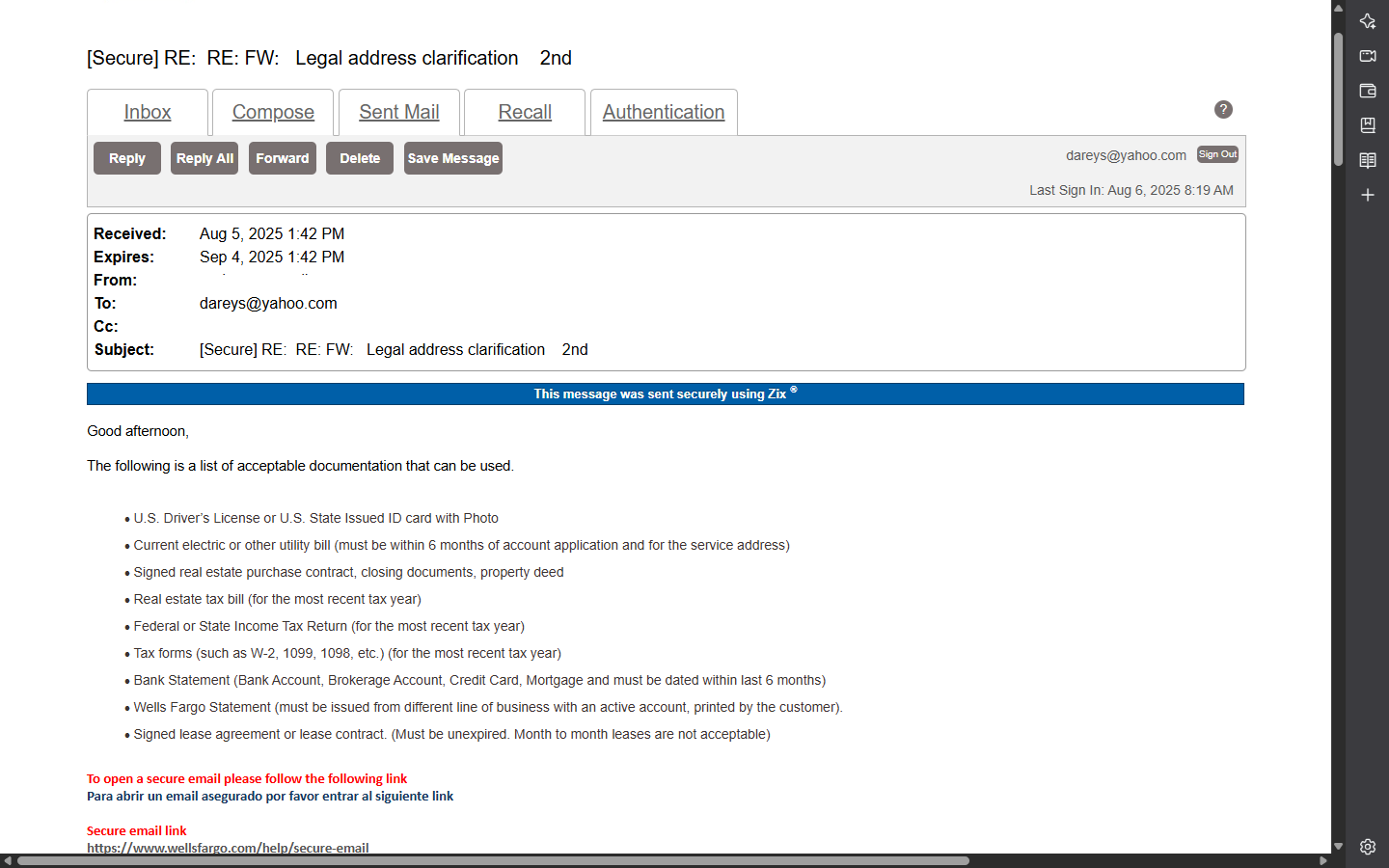Click the vertical scrollbar thumb
Image resolution: width=1389 pixels, height=868 pixels.
[x=1338, y=99]
